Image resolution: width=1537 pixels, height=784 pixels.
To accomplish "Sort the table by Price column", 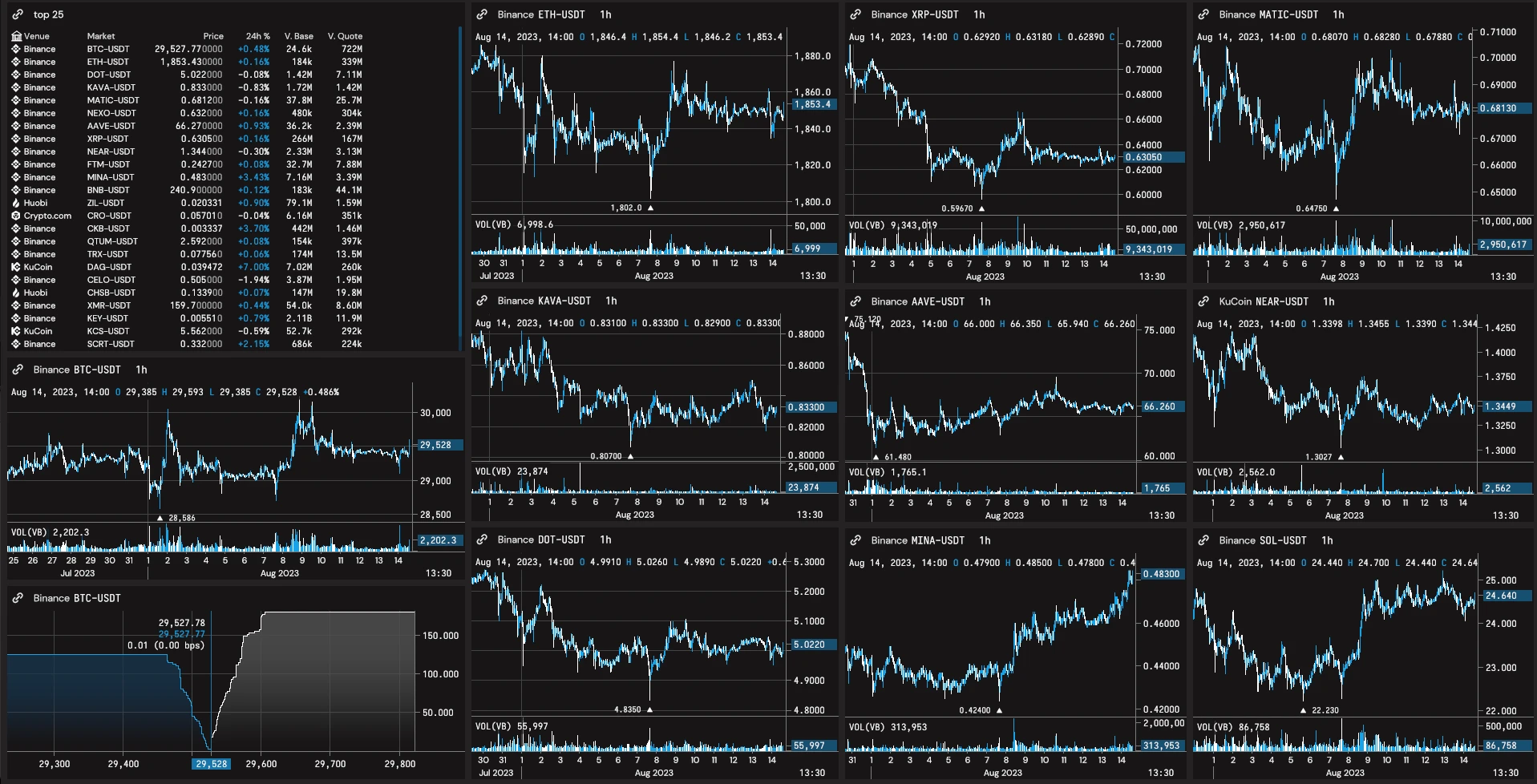I will (x=213, y=36).
